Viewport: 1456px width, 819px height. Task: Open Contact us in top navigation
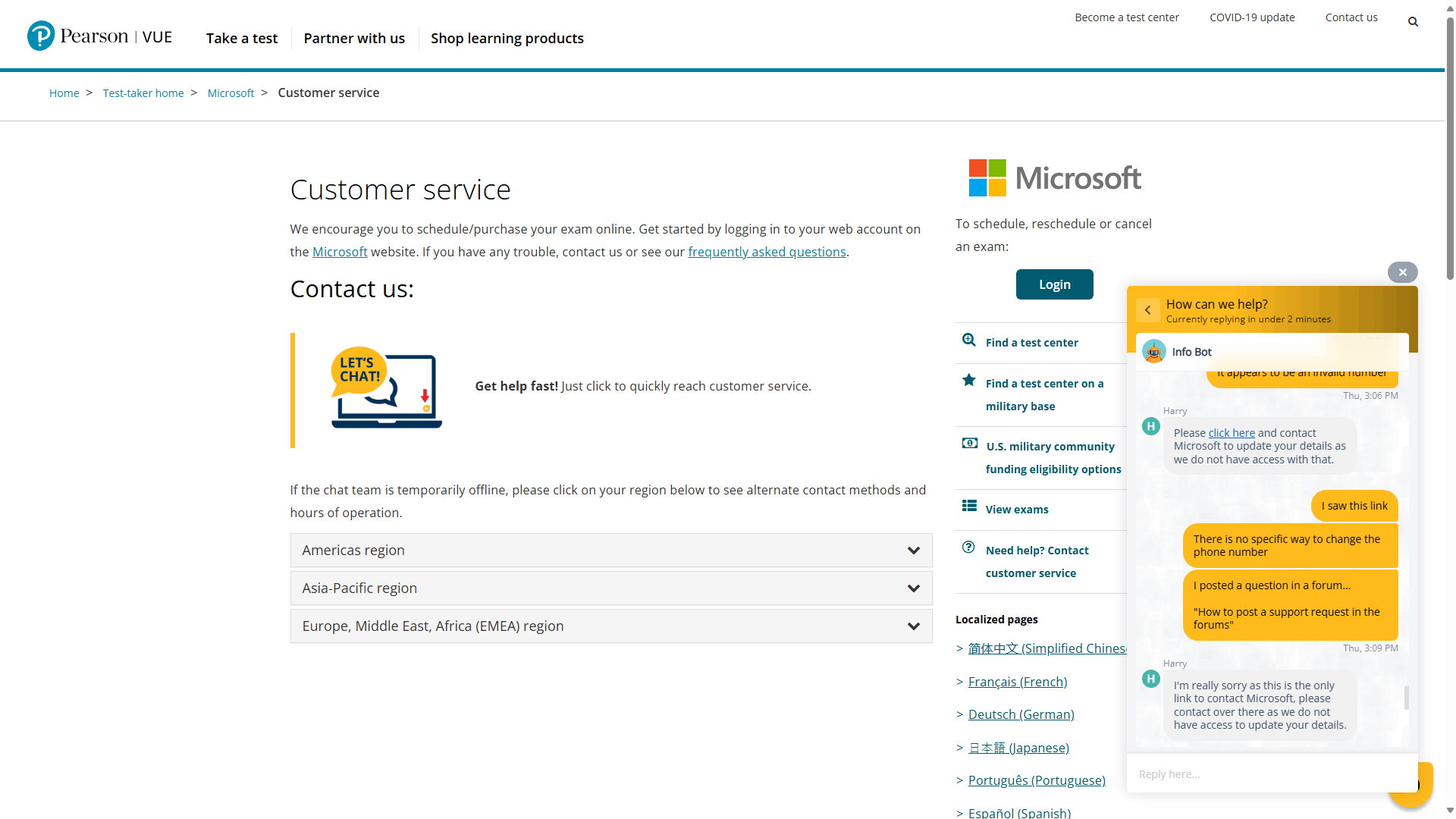click(x=1351, y=17)
